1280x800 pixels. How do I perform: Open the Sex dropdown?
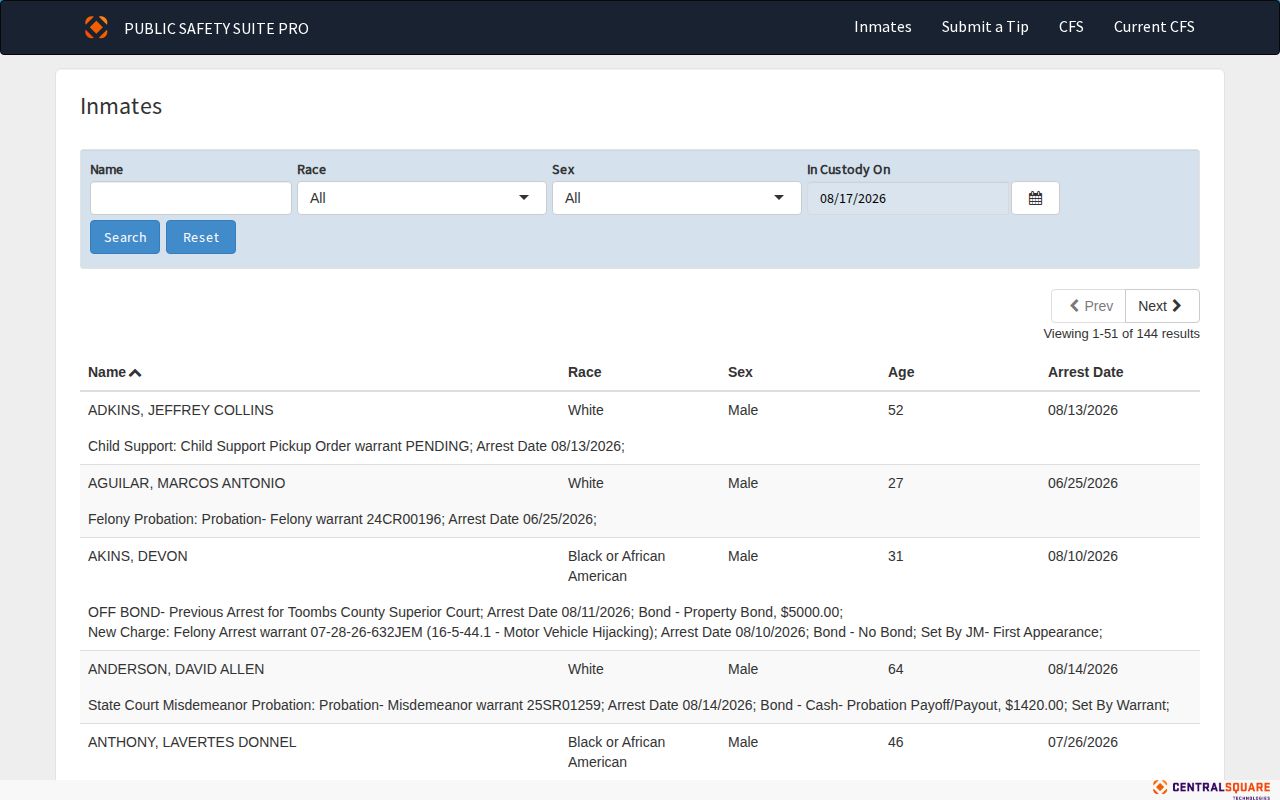[x=677, y=198]
